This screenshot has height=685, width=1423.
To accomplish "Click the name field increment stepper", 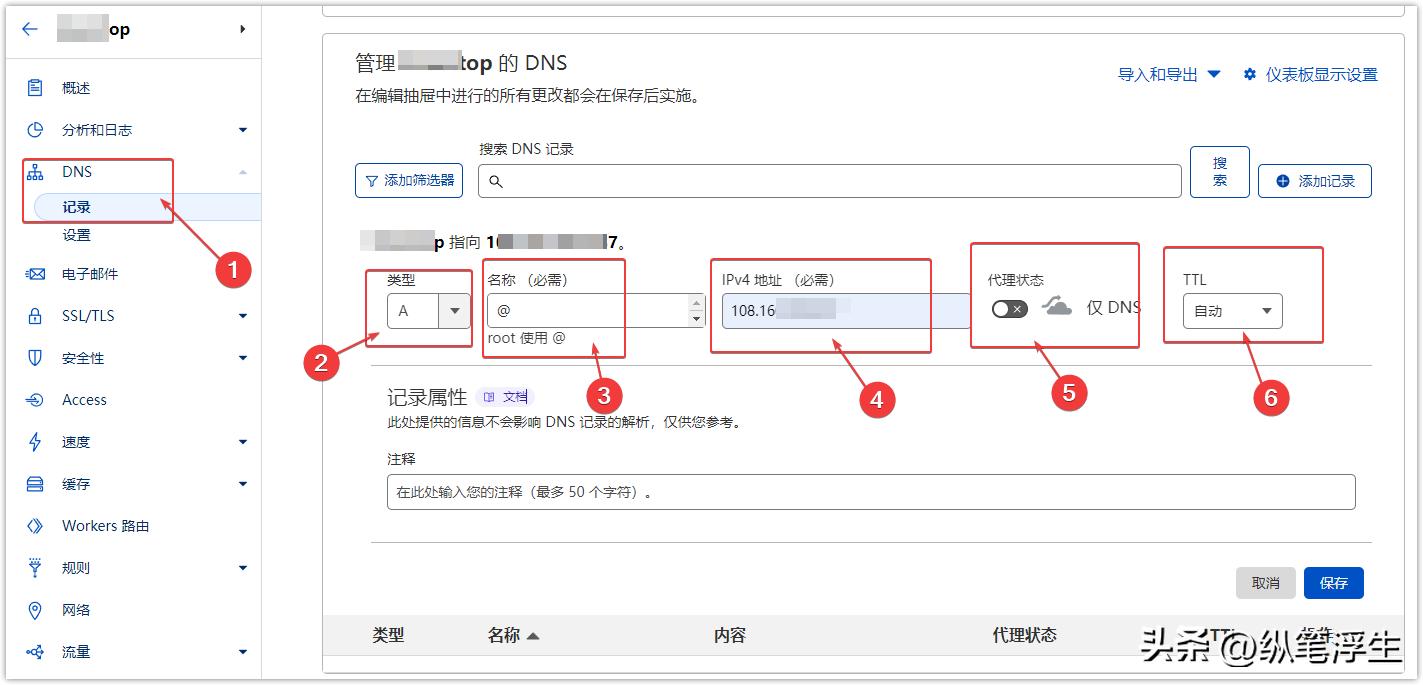I will pos(695,305).
